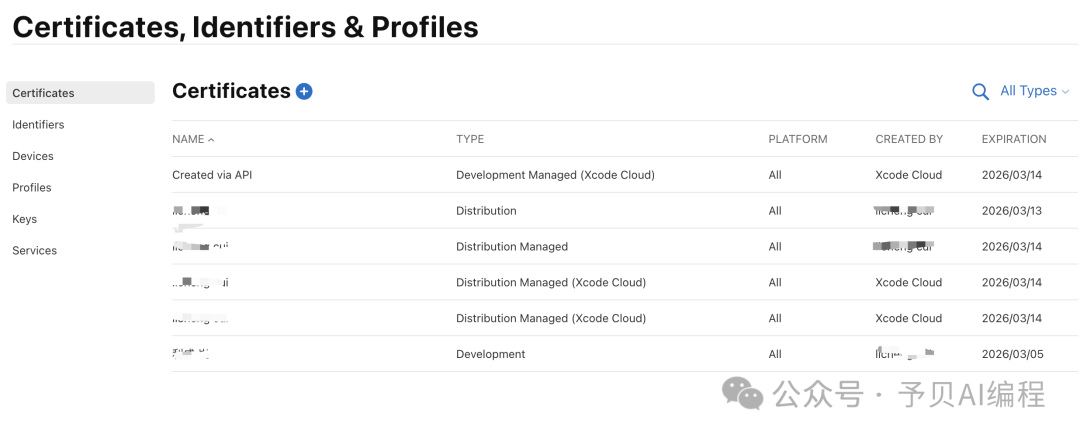Open the Development certificate expiring 2026/03/05
Image resolution: width=1080 pixels, height=438 pixels.
click(491, 354)
